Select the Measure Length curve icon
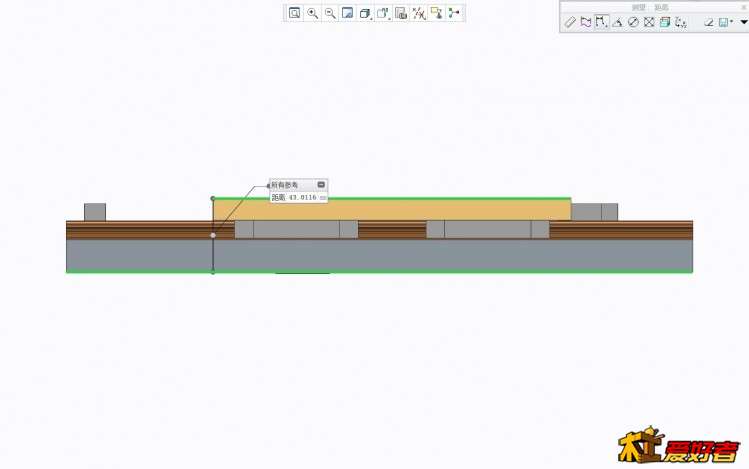 click(x=586, y=22)
